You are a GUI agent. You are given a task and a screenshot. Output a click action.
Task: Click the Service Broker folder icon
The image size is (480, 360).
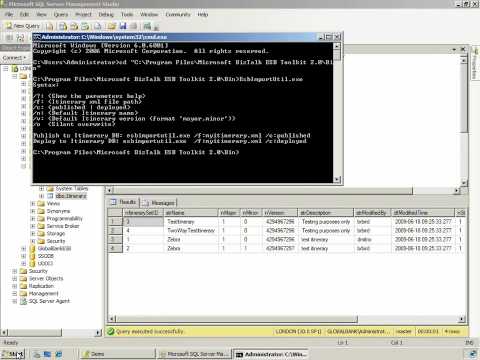click(x=41, y=226)
